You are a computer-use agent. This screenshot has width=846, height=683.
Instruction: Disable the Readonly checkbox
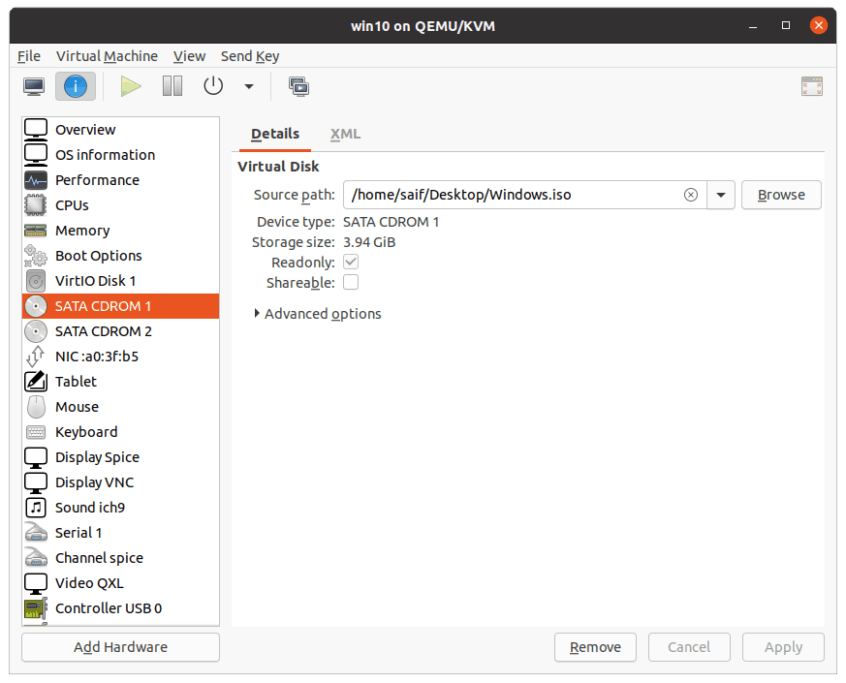pos(350,262)
